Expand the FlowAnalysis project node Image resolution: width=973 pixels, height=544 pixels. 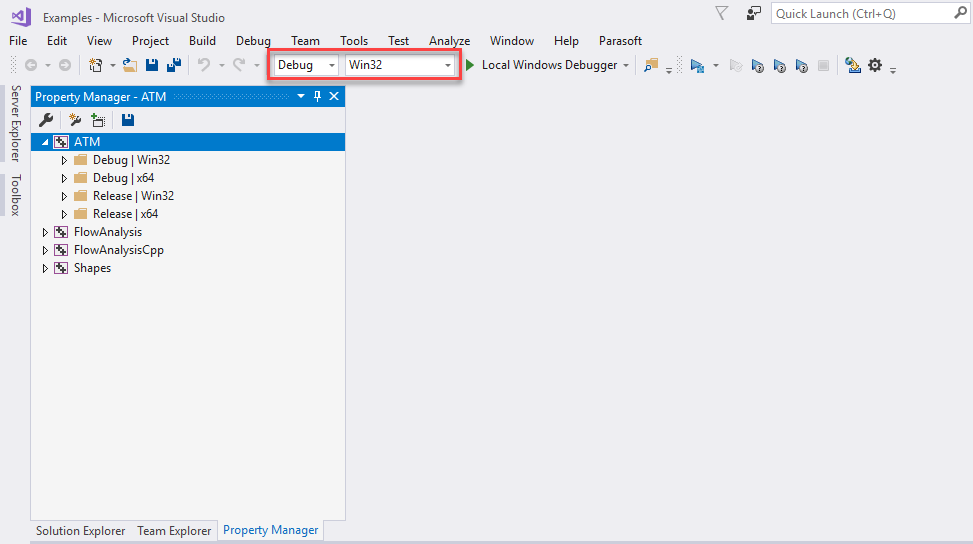pyautogui.click(x=45, y=232)
